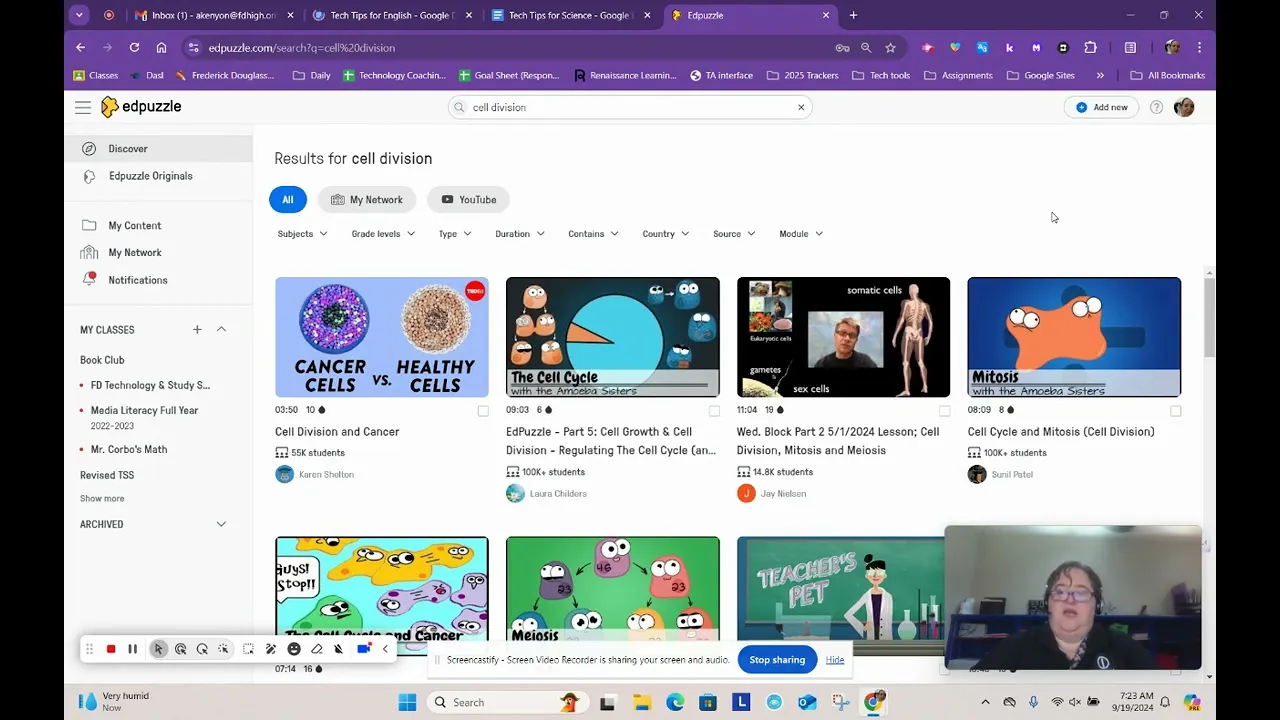Check the Cell Cycle and Mitosis checkbox

click(1175, 411)
